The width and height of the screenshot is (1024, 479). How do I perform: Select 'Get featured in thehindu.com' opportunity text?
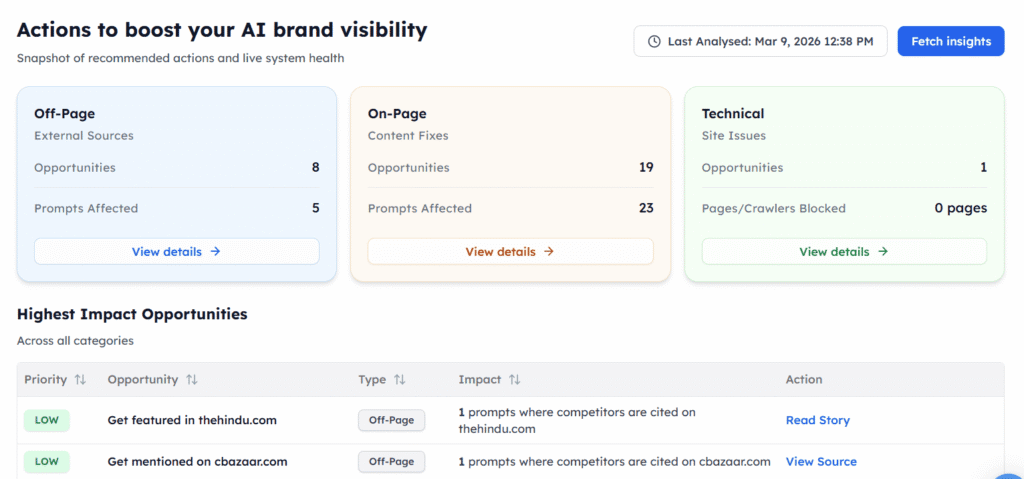point(192,420)
